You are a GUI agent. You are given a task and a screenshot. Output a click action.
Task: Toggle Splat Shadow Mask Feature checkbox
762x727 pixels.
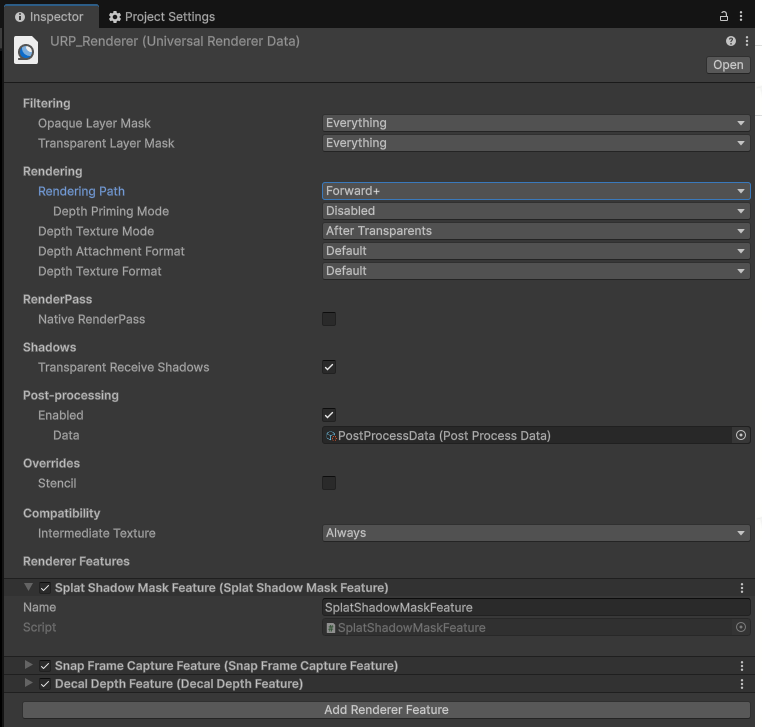(45, 588)
